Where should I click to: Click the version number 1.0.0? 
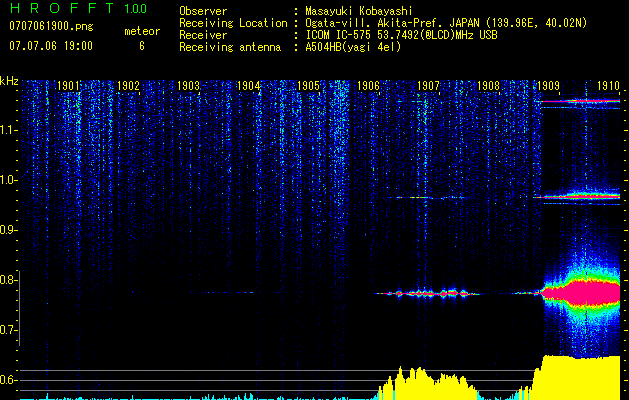pyautogui.click(x=135, y=9)
